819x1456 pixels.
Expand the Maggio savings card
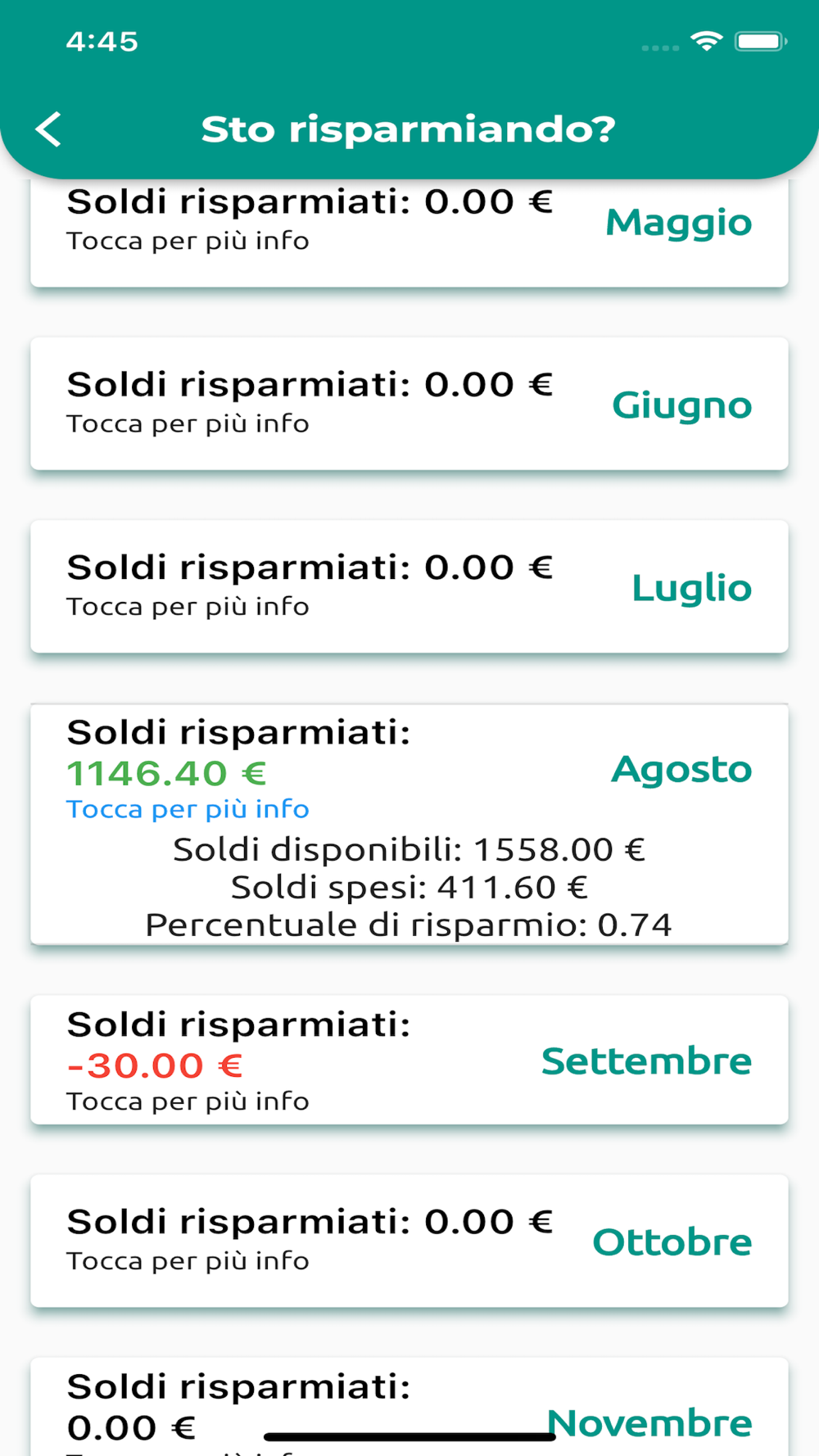[x=409, y=233]
